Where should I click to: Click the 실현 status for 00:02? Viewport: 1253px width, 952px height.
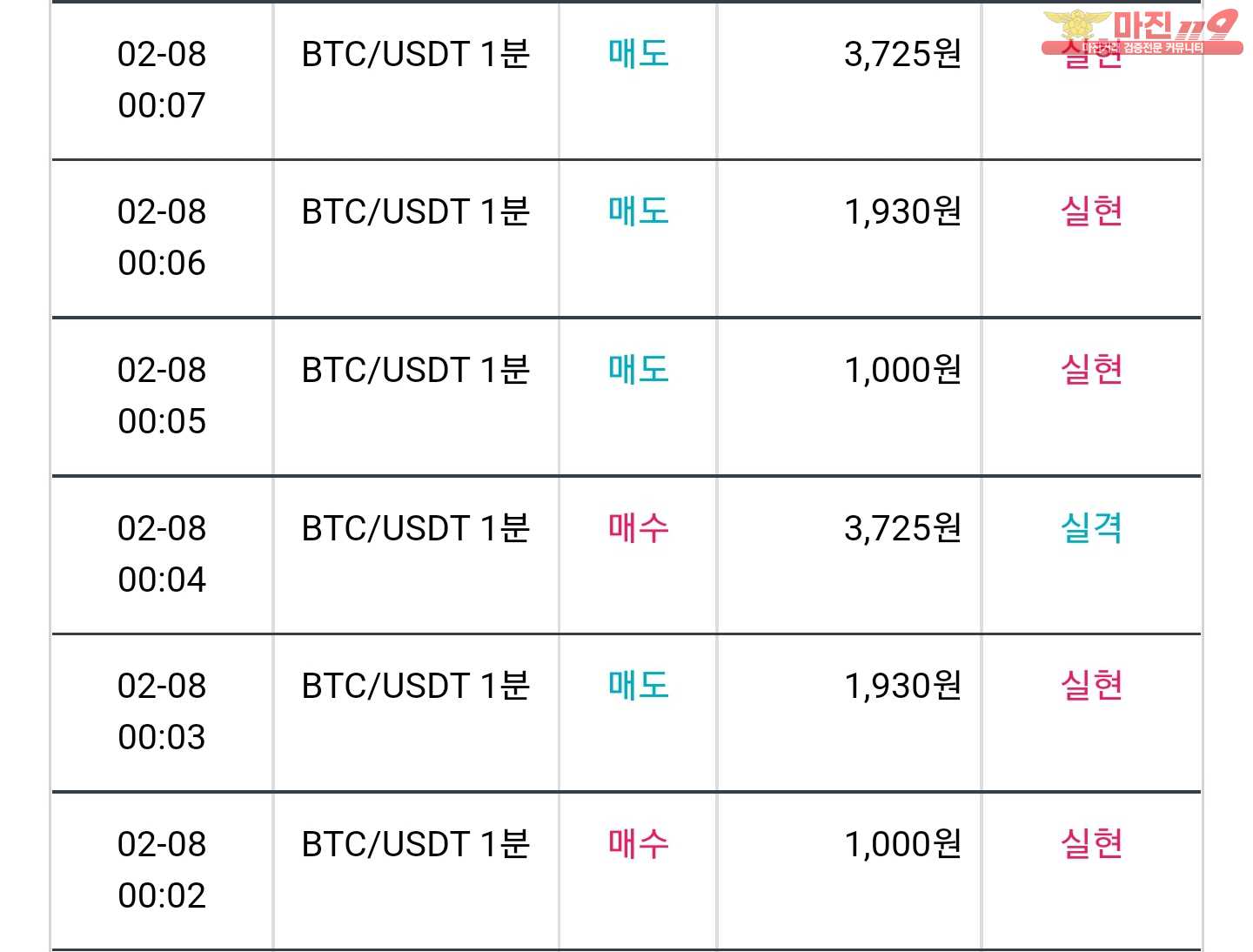click(x=1091, y=844)
